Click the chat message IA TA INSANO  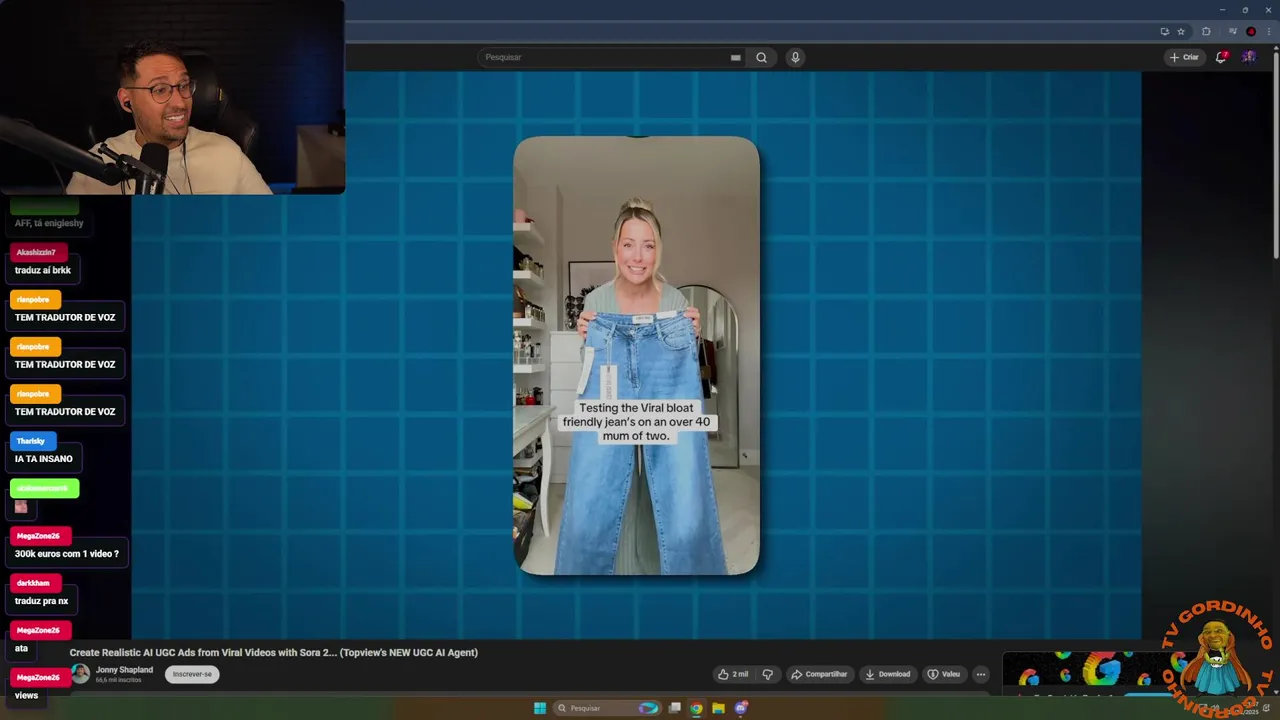point(43,459)
